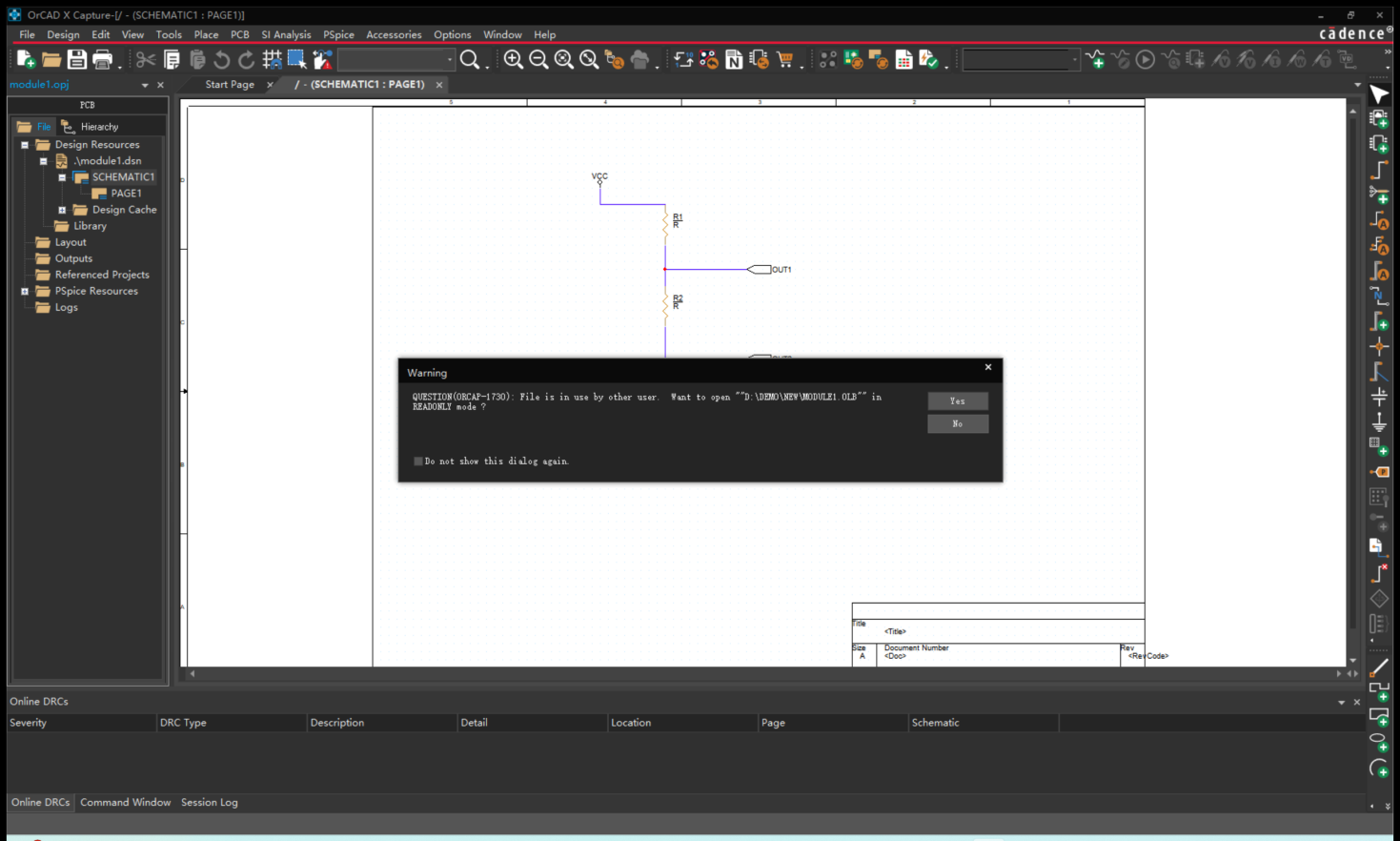
Task: Click the Cut scissors icon
Action: pyautogui.click(x=146, y=59)
